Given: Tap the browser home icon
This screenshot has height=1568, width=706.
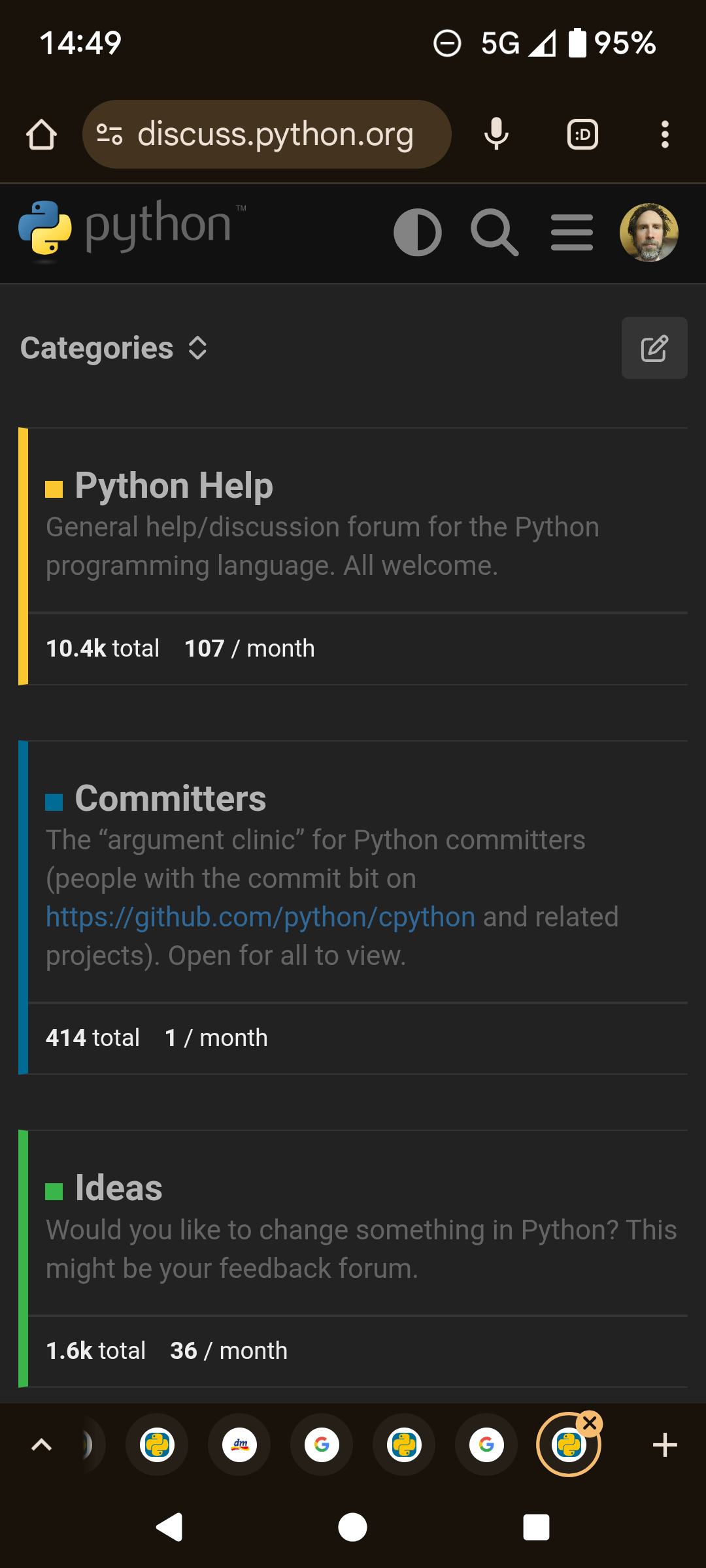Looking at the screenshot, I should [41, 135].
